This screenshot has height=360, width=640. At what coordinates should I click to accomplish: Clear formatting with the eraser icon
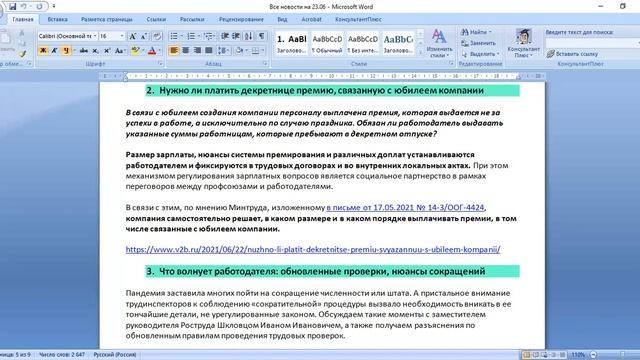157,36
